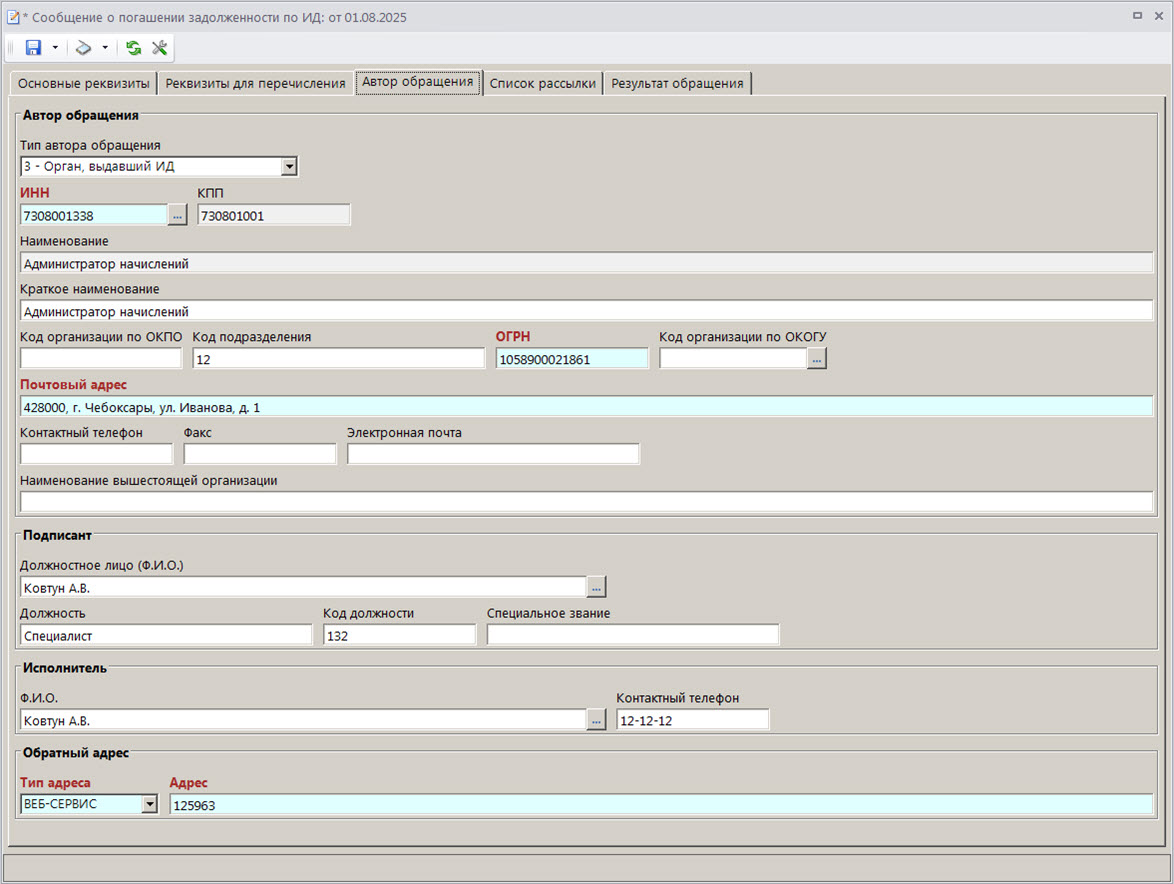
Task: Click the scanner icon in the toolbar
Action: tap(84, 48)
